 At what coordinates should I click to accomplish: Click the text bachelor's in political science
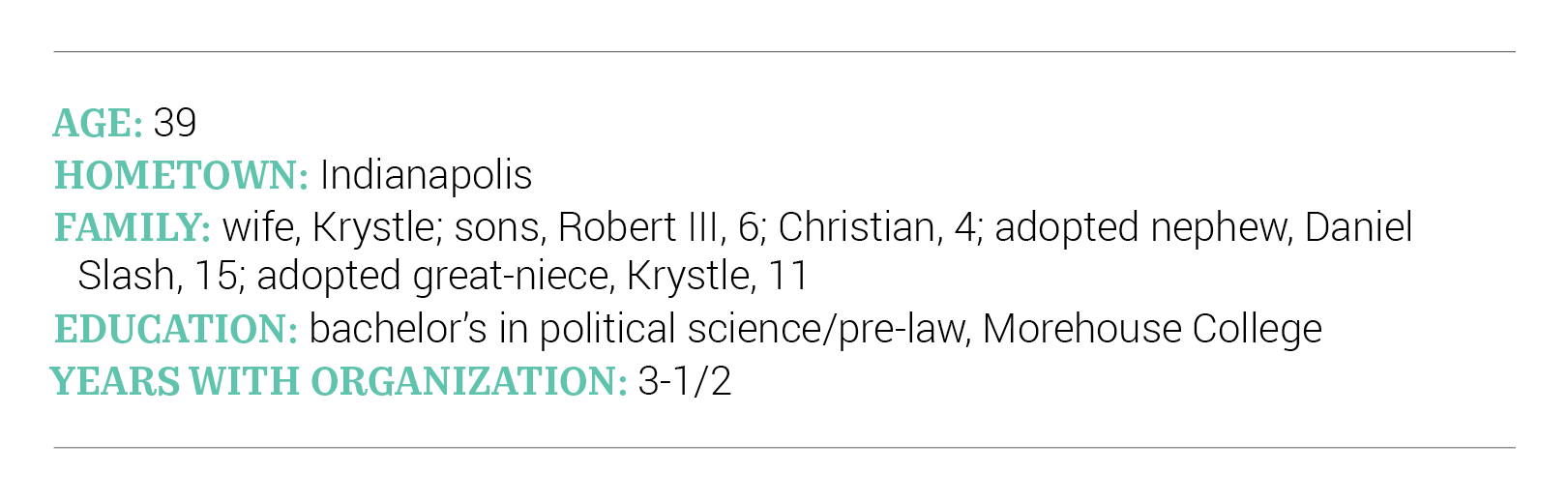(563, 329)
